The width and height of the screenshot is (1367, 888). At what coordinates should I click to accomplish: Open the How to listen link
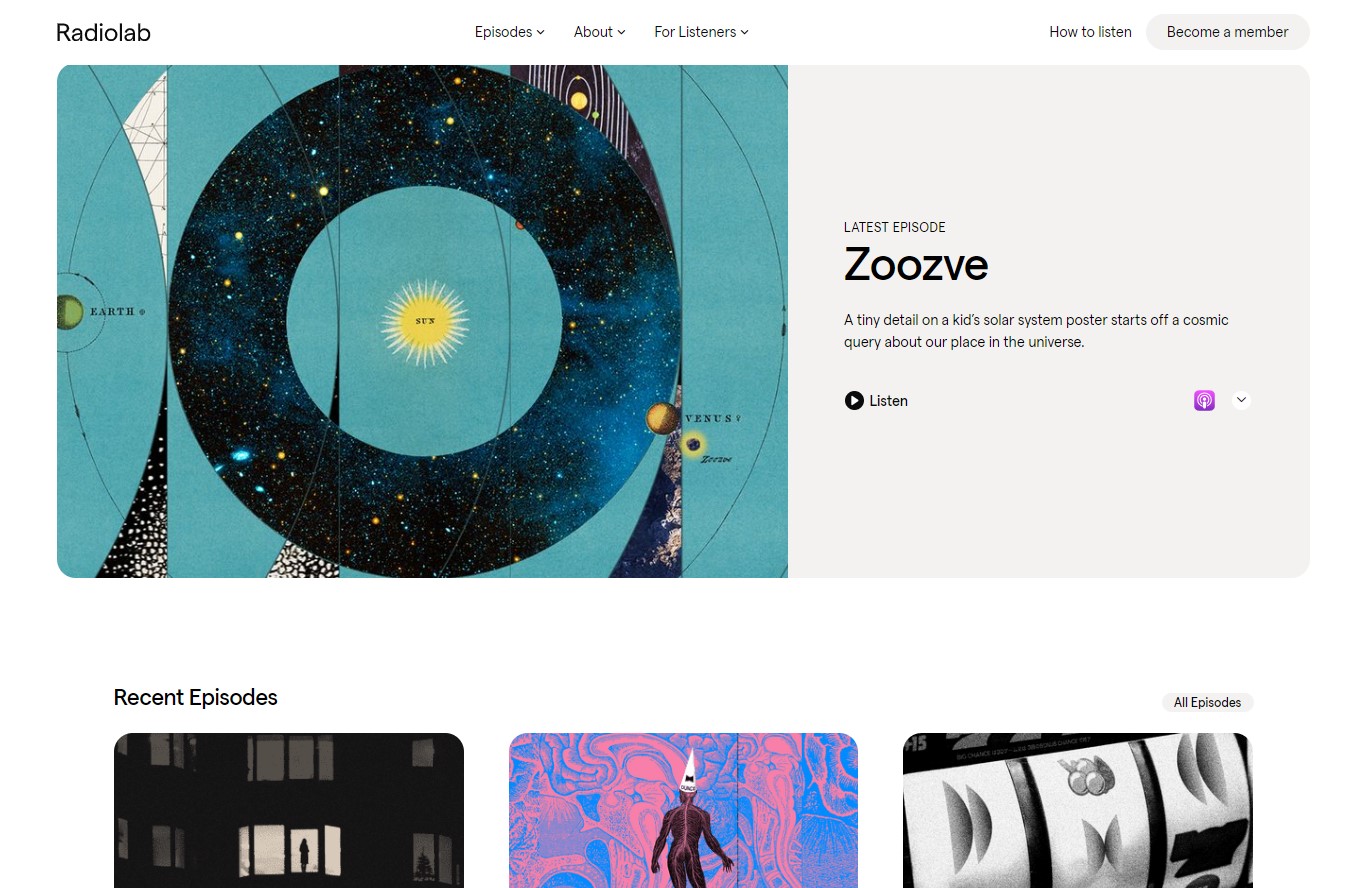pos(1090,32)
